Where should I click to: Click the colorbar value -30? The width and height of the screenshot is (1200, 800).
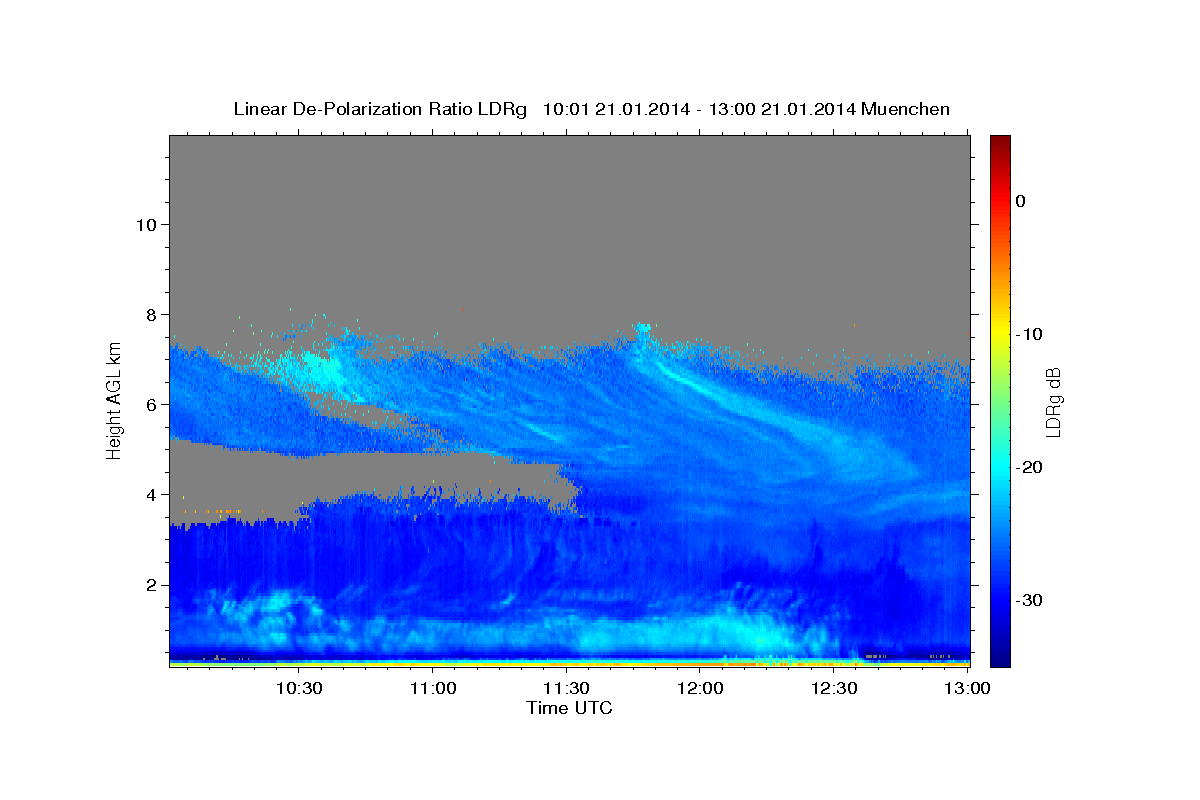coord(1028,600)
